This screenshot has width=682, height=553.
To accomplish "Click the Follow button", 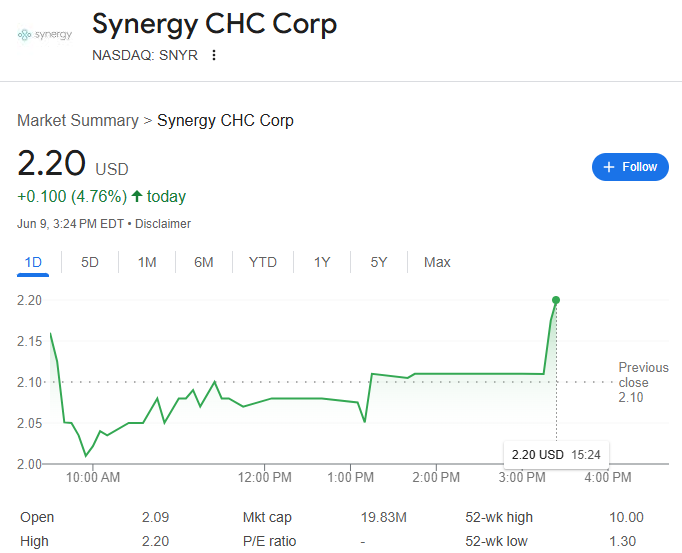I will [630, 167].
